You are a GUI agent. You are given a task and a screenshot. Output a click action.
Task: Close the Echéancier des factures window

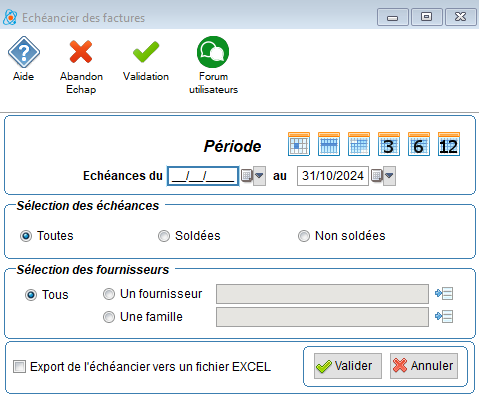click(x=461, y=17)
